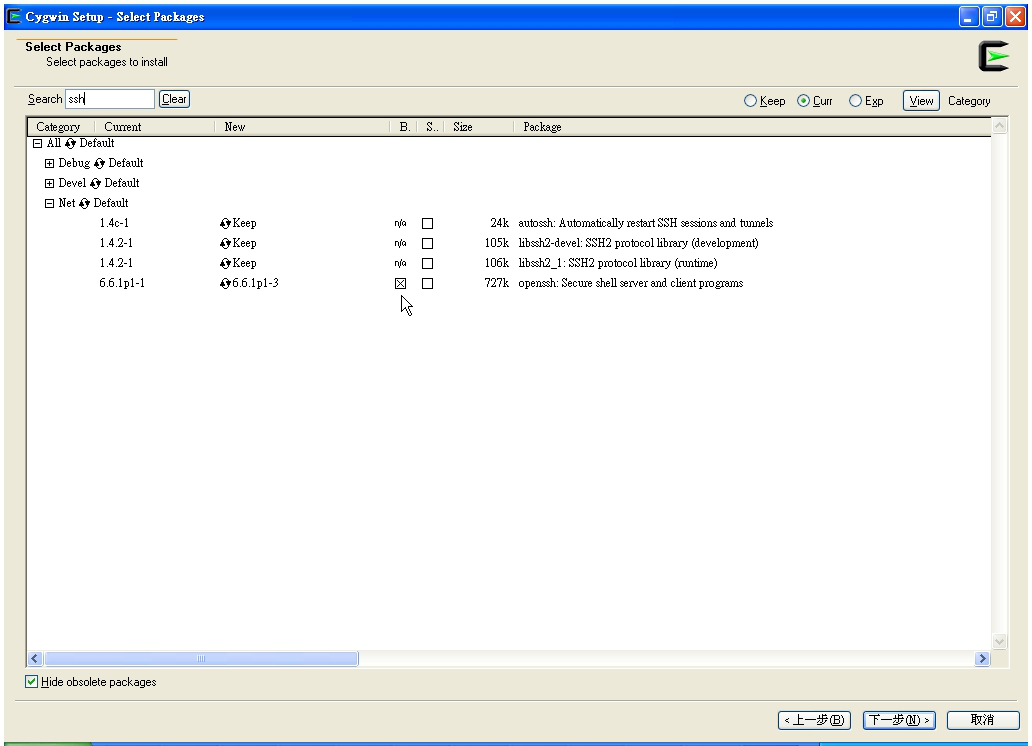Image resolution: width=1032 pixels, height=746 pixels.
Task: Select the libssh2-devel package description
Action: [x=638, y=243]
